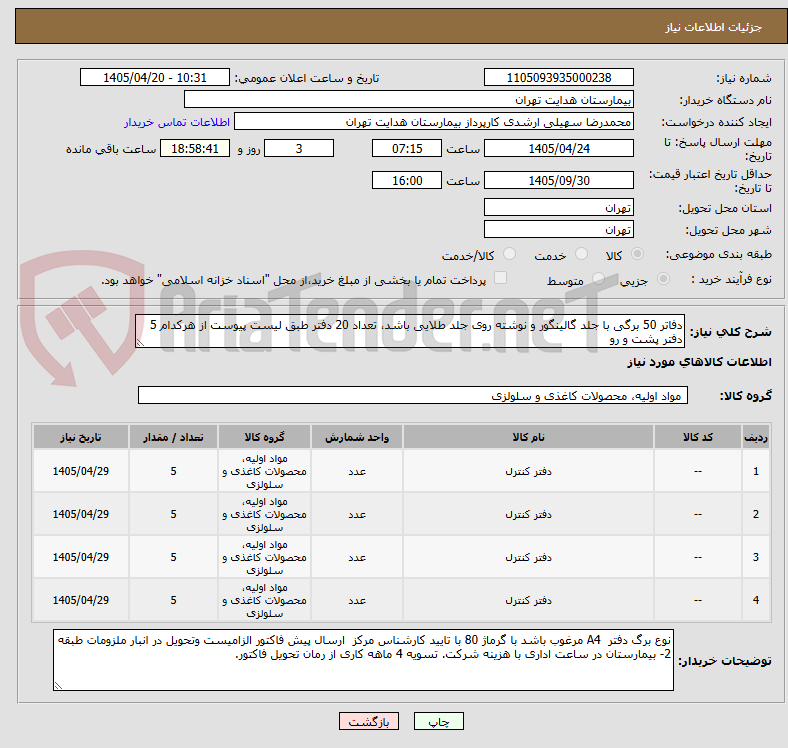Viewport: 788px width, 748px height.
Task: Click the validity time field 16:00
Action: tap(407, 180)
